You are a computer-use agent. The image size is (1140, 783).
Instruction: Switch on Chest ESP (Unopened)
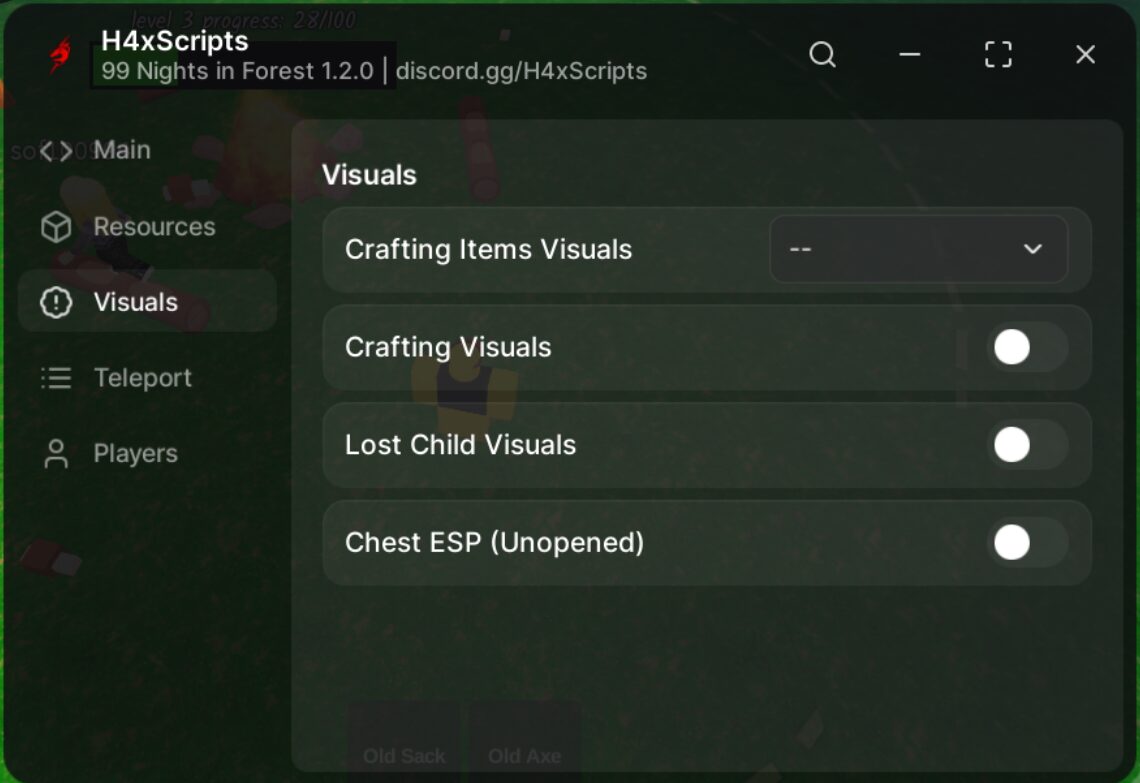click(x=1027, y=542)
